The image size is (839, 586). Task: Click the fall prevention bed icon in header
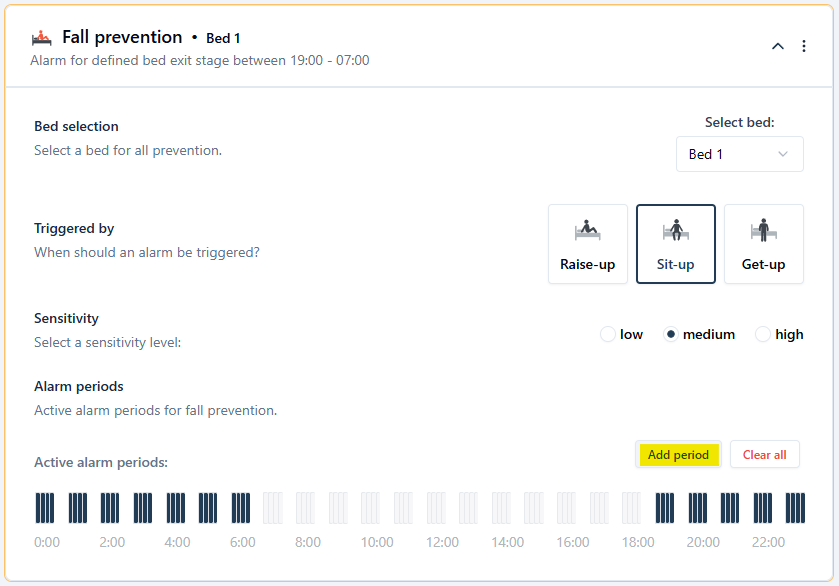point(41,38)
